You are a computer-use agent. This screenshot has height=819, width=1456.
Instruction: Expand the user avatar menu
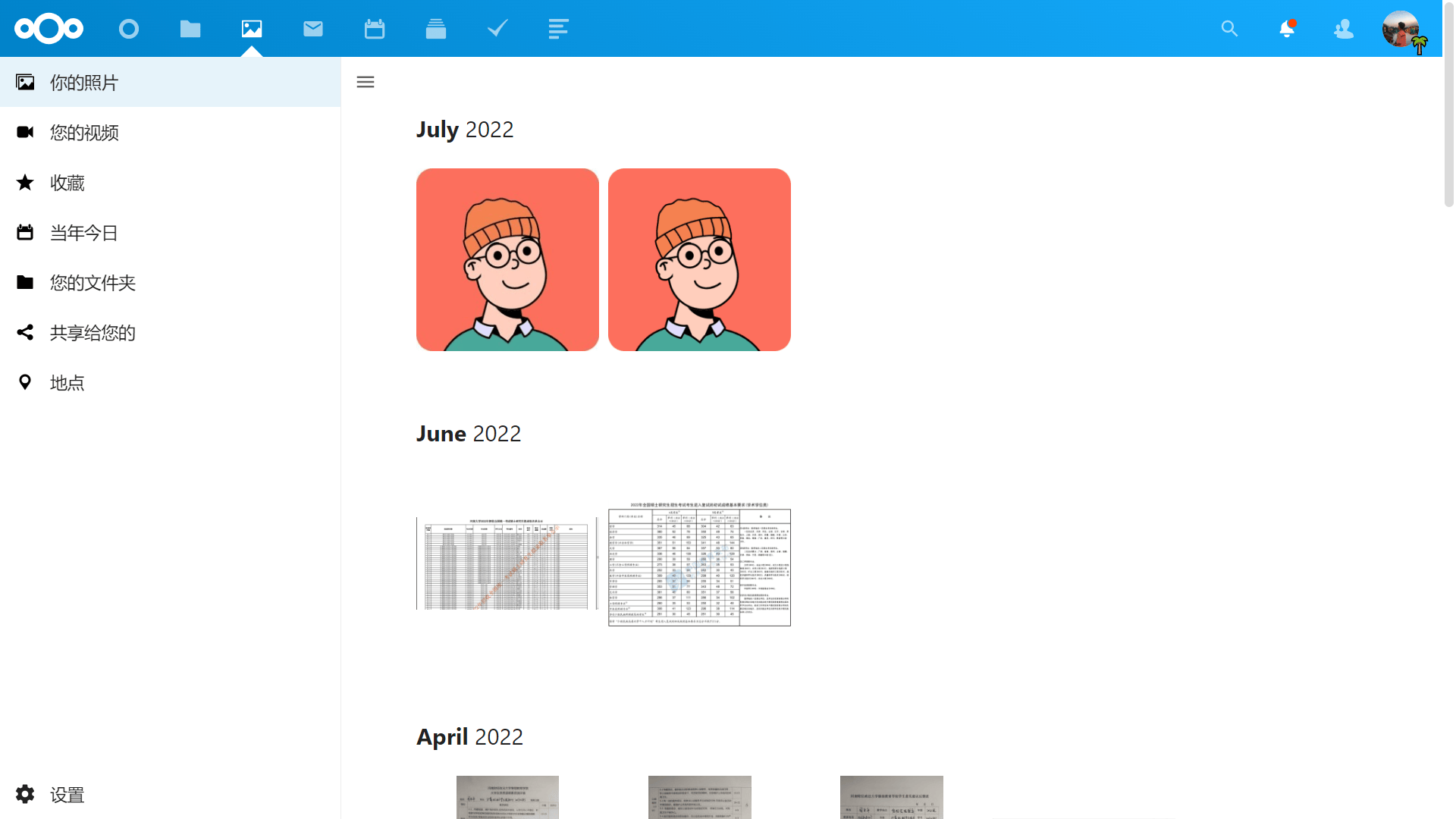1401,29
